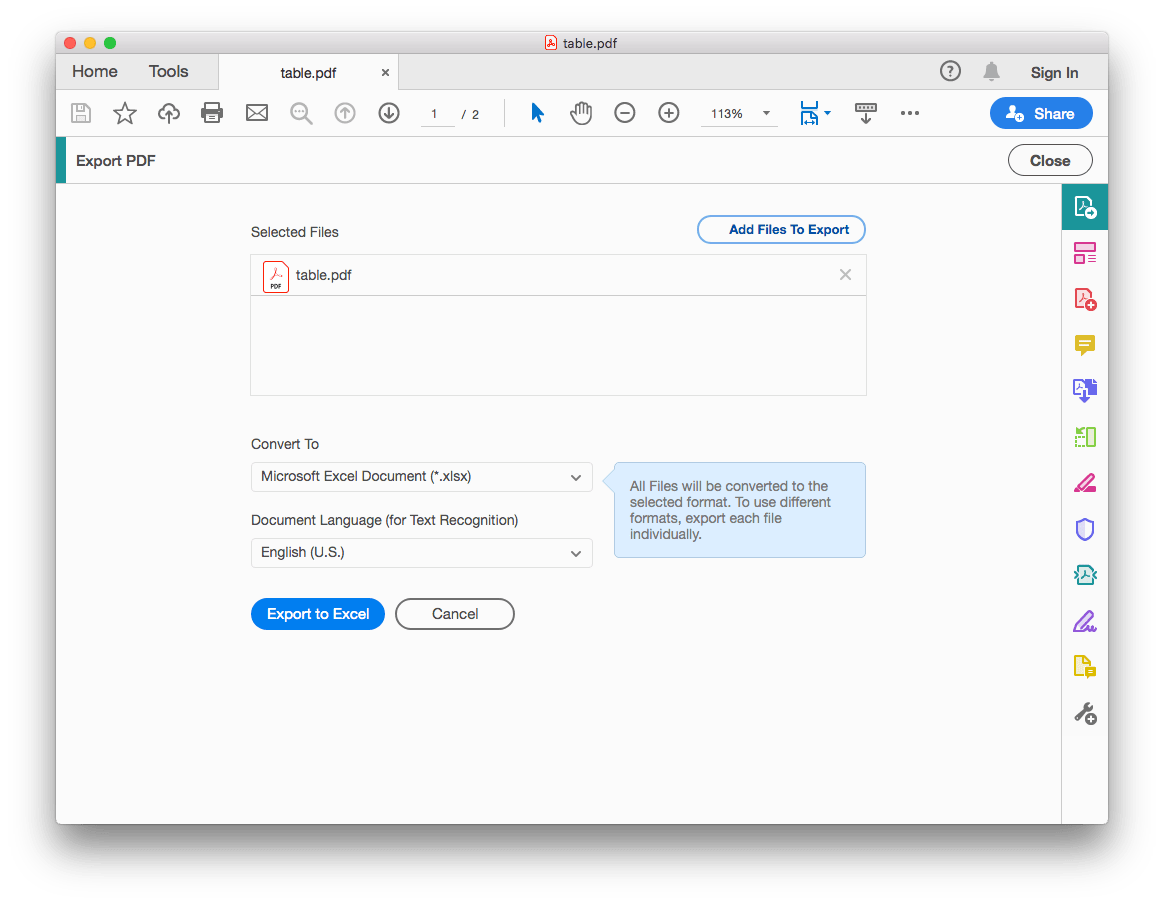Open the More Tools wrench icon
This screenshot has width=1164, height=904.
pyautogui.click(x=1085, y=713)
